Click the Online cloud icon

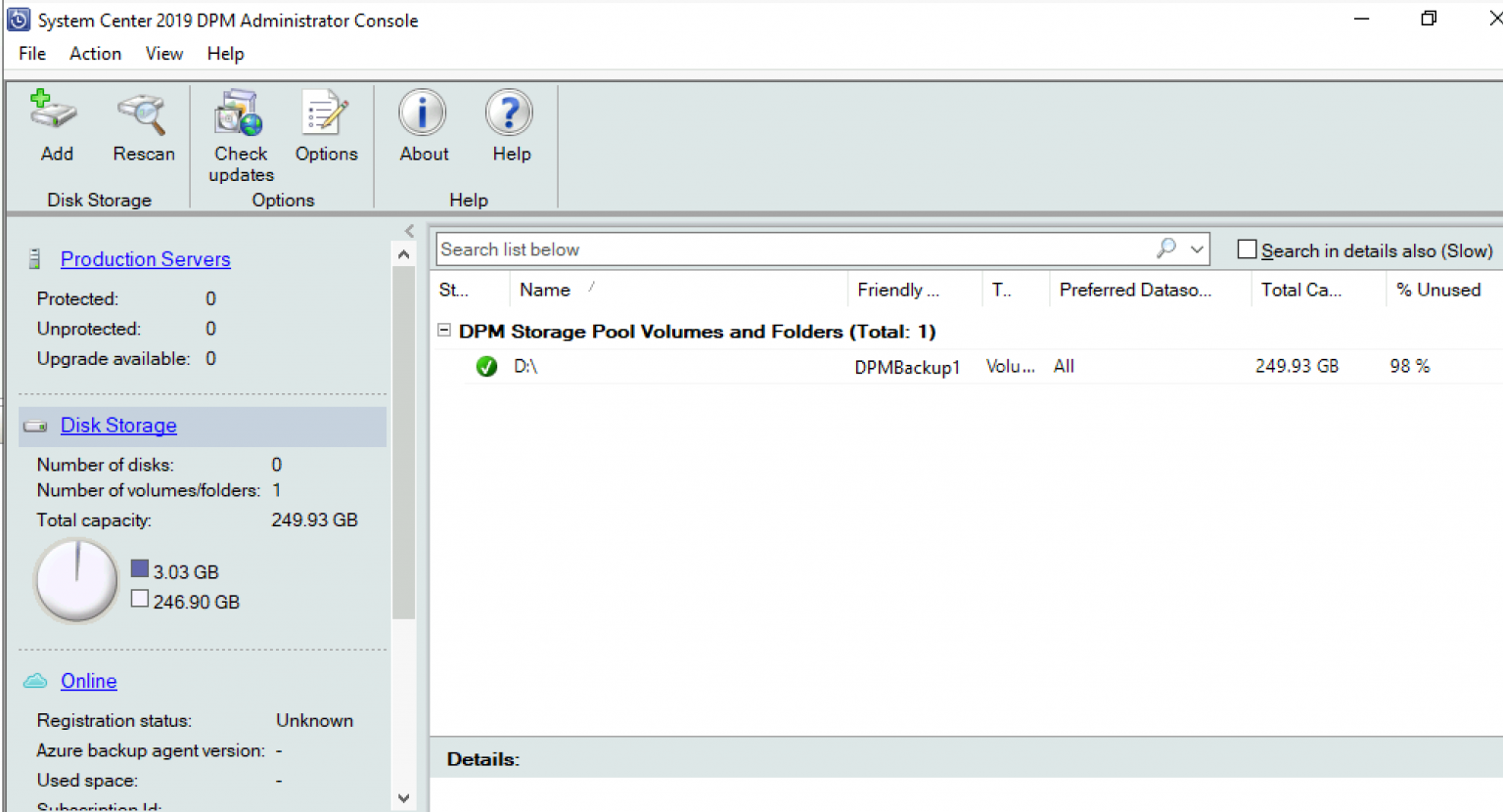pyautogui.click(x=35, y=680)
